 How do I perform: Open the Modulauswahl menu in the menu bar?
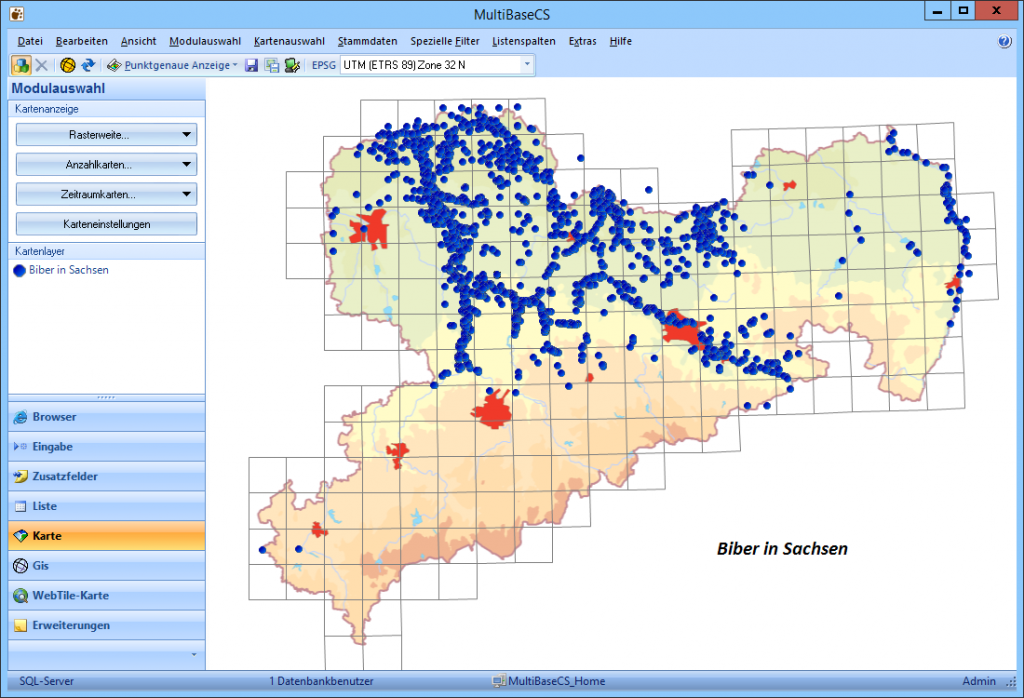[205, 41]
